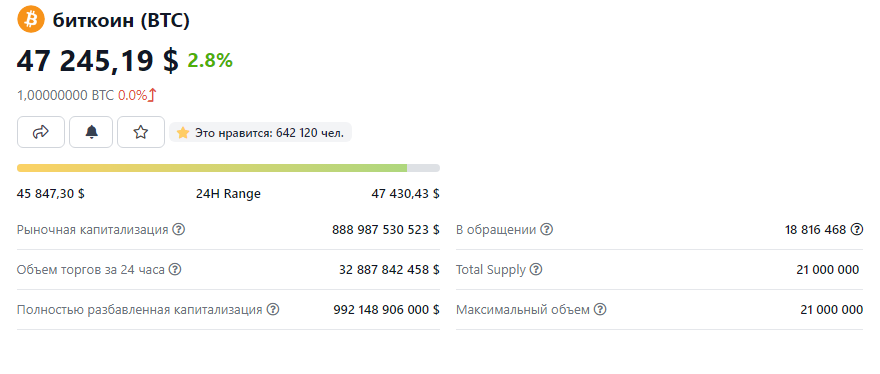Click help icon for Полностью разбавленная капитализация

273,309
